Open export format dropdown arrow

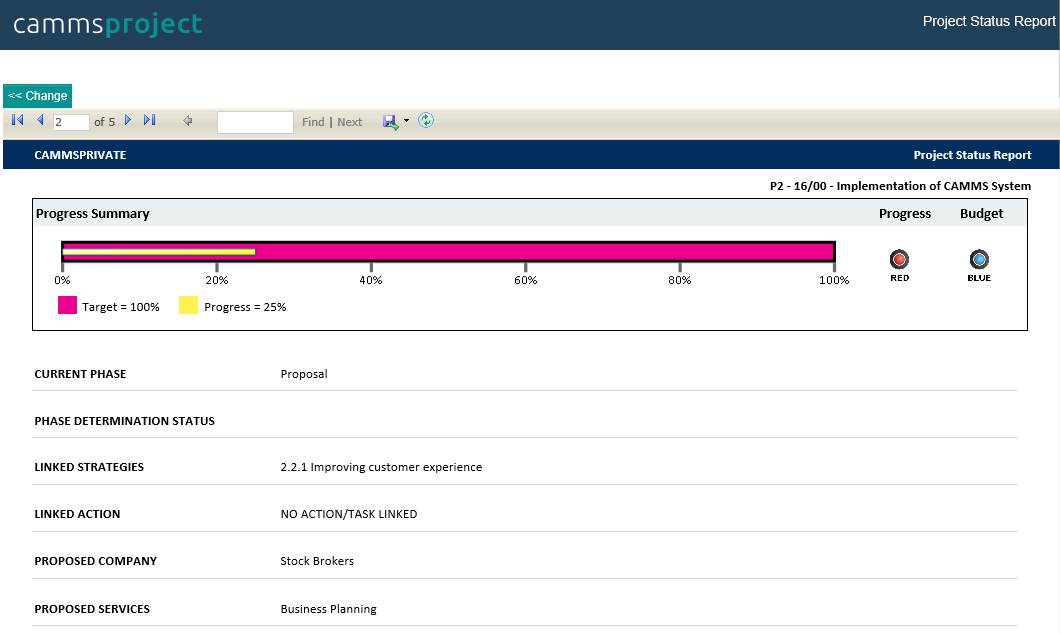[406, 121]
